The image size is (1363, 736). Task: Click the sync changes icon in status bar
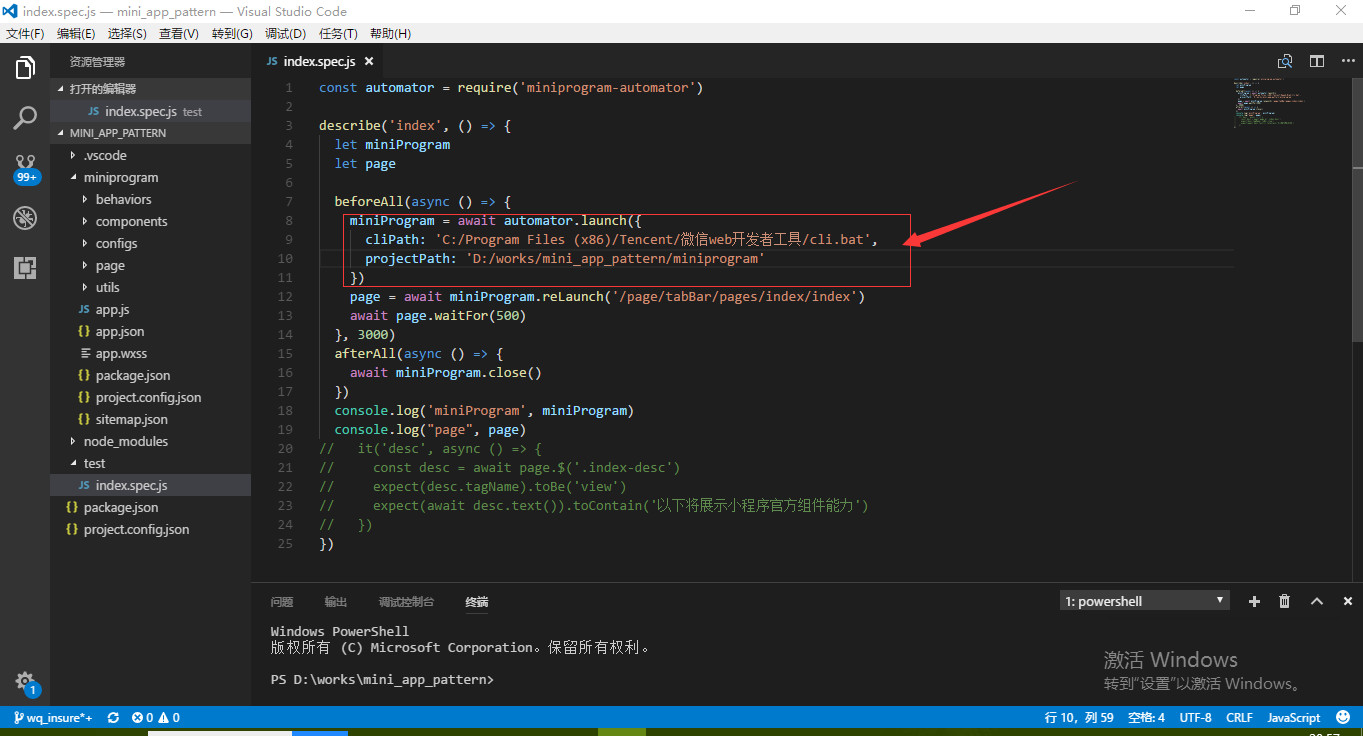click(x=113, y=717)
